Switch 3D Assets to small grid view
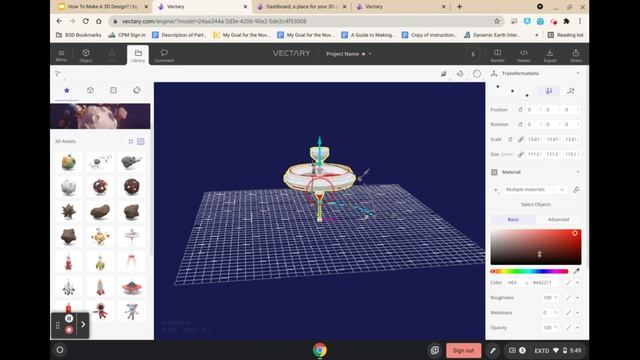Screen dimensions: 640x360 [131, 142]
